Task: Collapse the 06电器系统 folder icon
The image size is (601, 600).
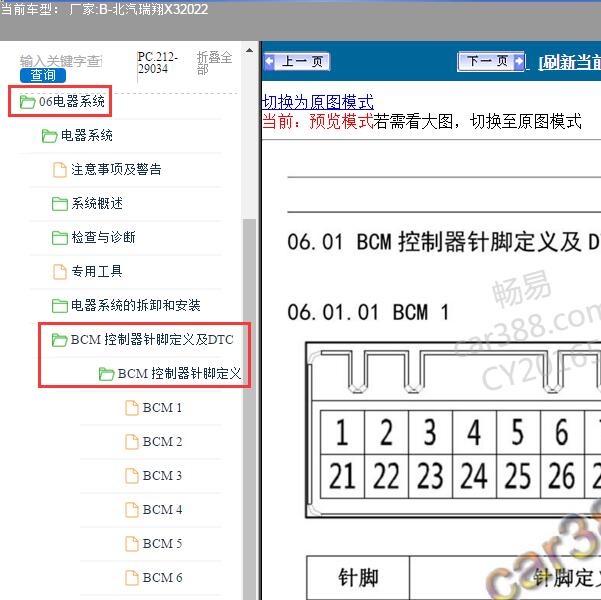Action: (28, 102)
